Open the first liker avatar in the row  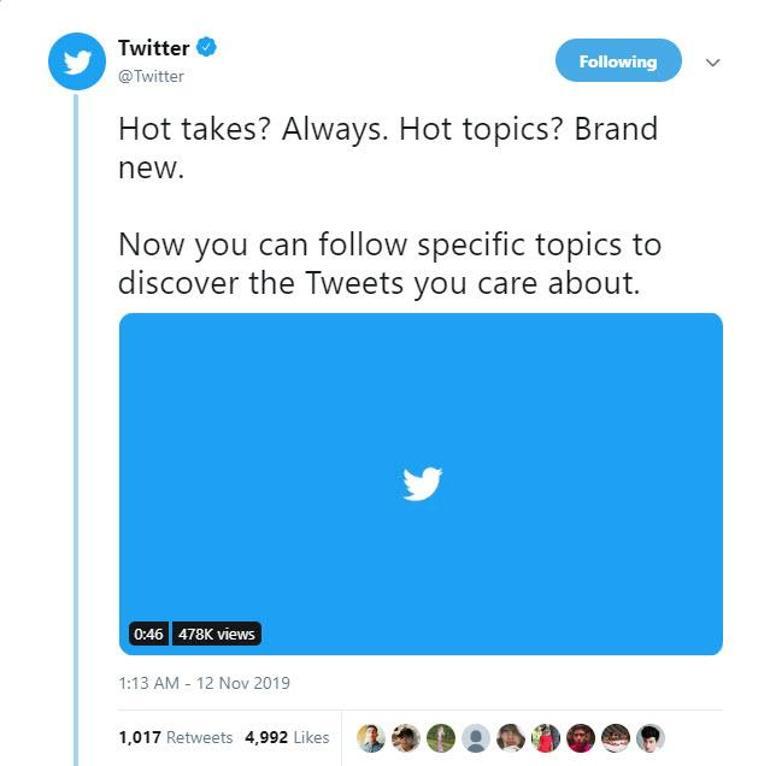[371, 738]
